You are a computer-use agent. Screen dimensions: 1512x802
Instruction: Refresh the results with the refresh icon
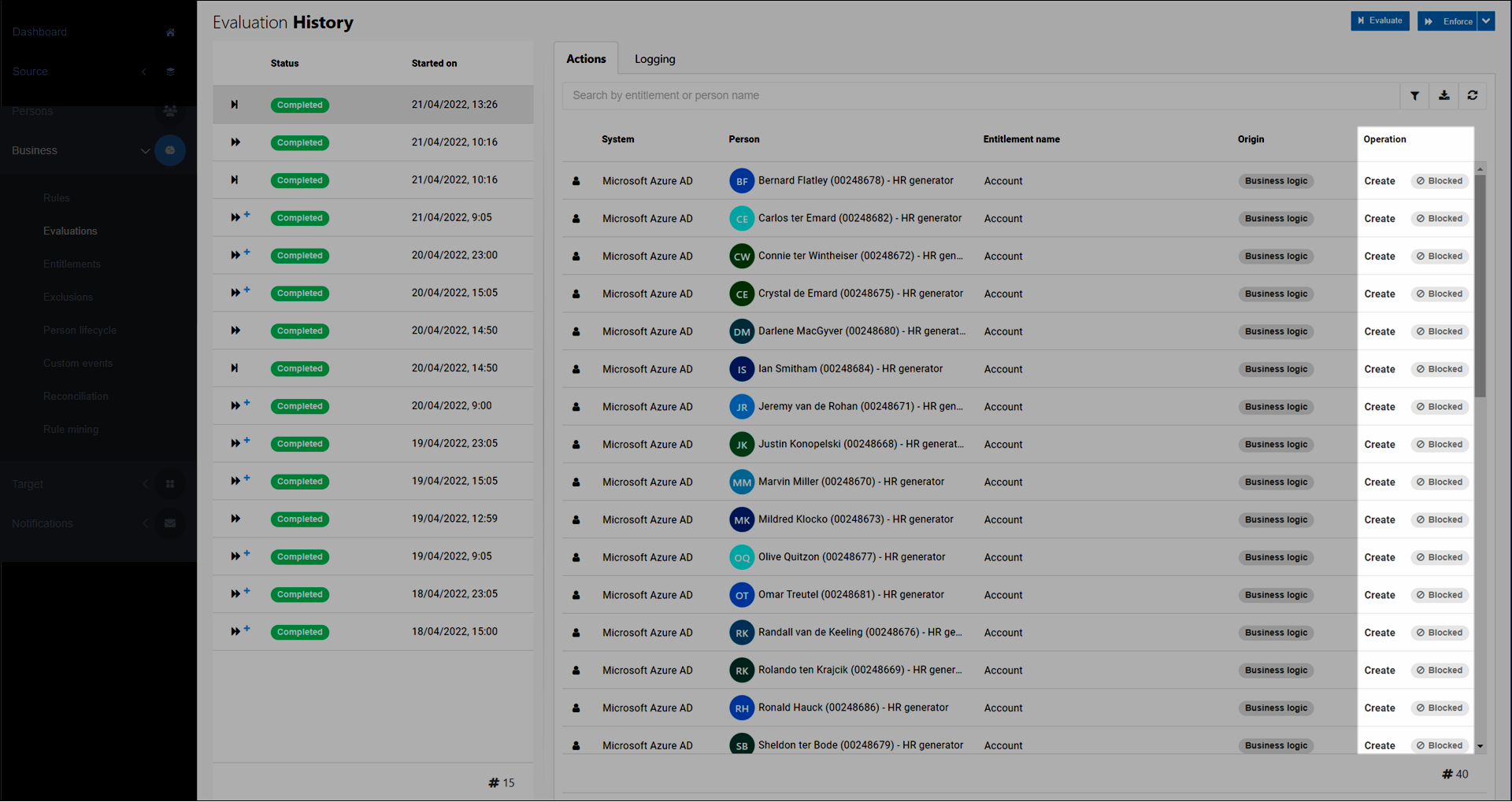click(x=1473, y=95)
